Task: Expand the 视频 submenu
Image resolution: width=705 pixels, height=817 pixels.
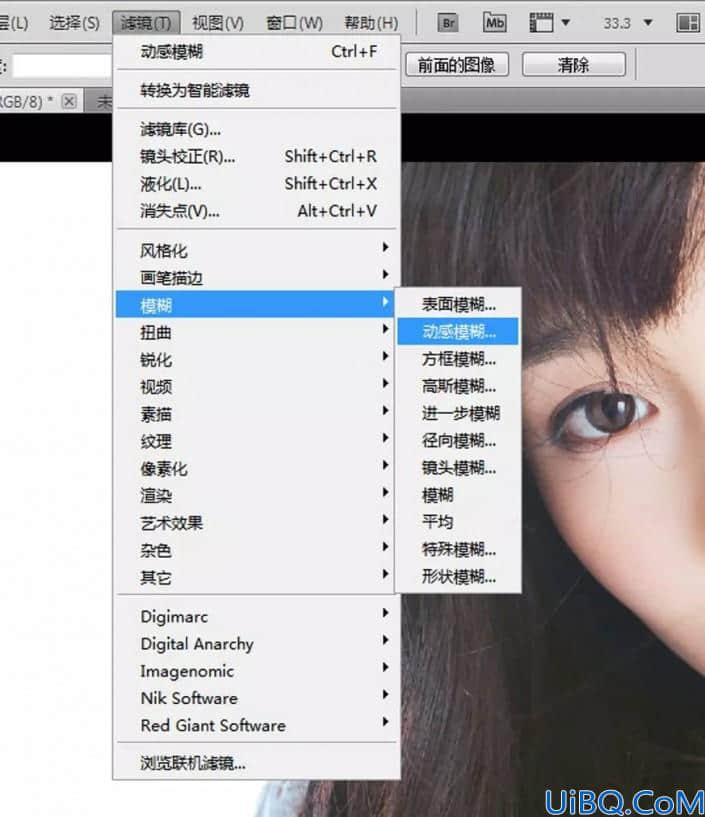Action: pos(257,387)
